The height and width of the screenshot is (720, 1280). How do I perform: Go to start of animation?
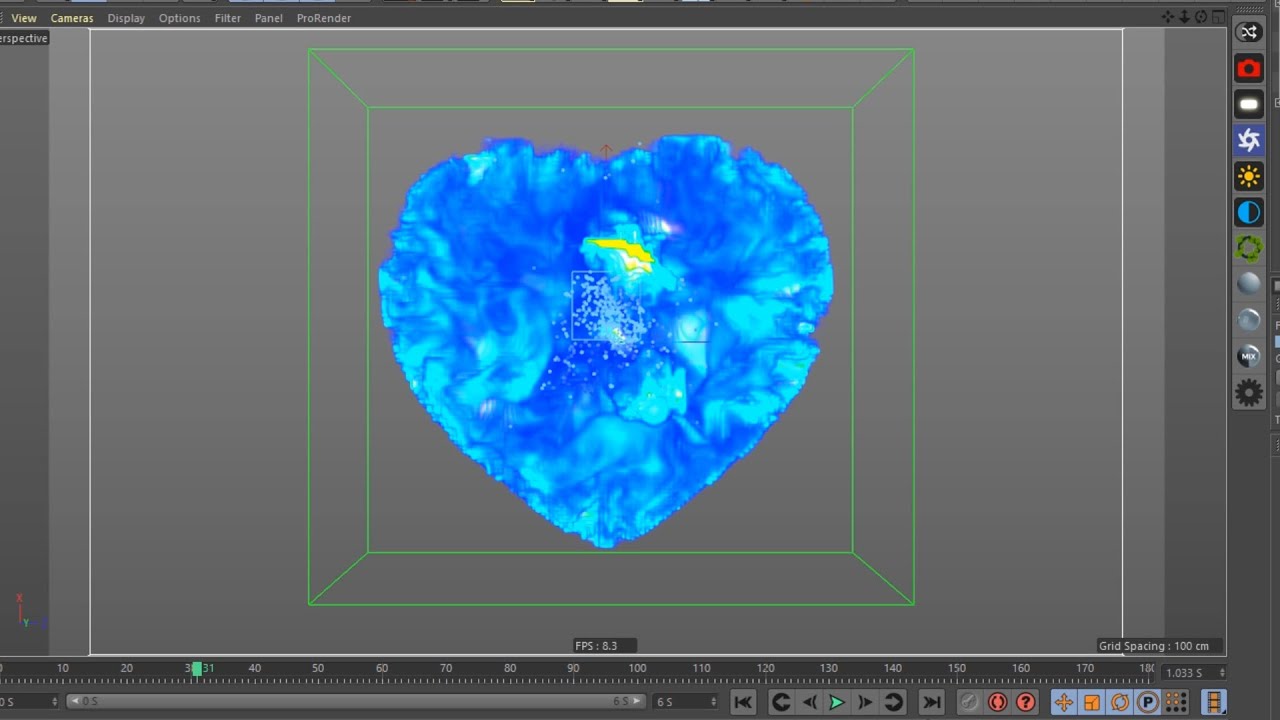tap(742, 702)
